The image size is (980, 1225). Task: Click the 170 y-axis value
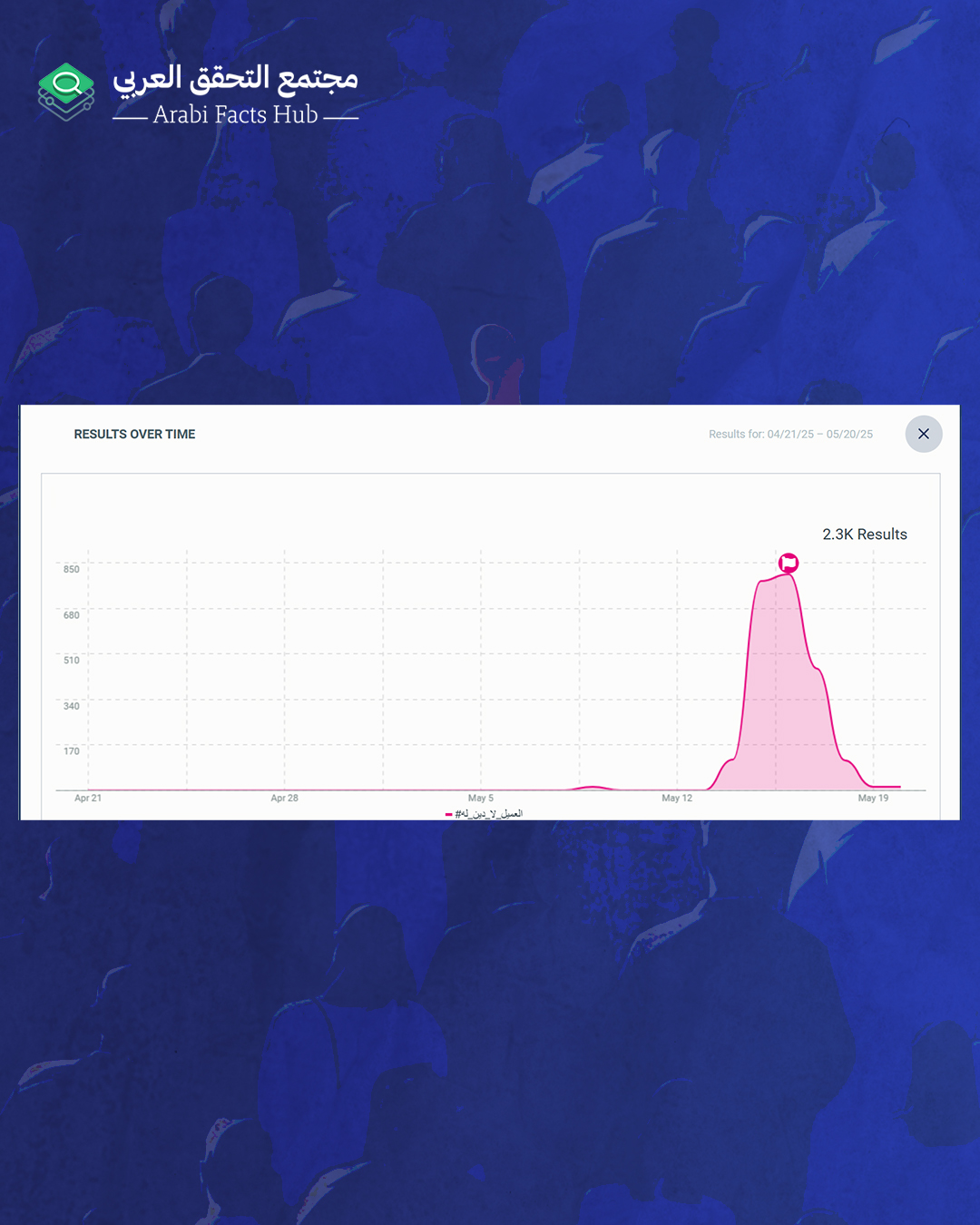pos(71,751)
